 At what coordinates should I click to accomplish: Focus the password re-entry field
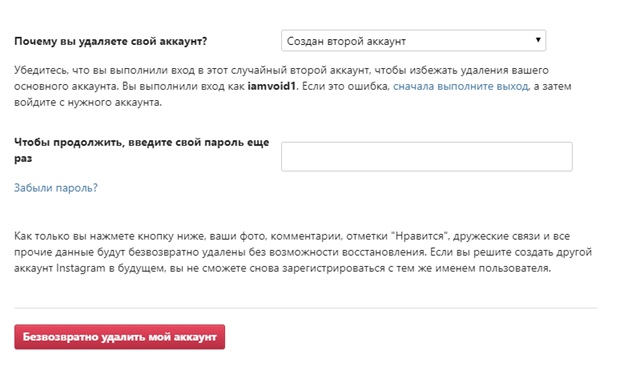[x=427, y=156]
